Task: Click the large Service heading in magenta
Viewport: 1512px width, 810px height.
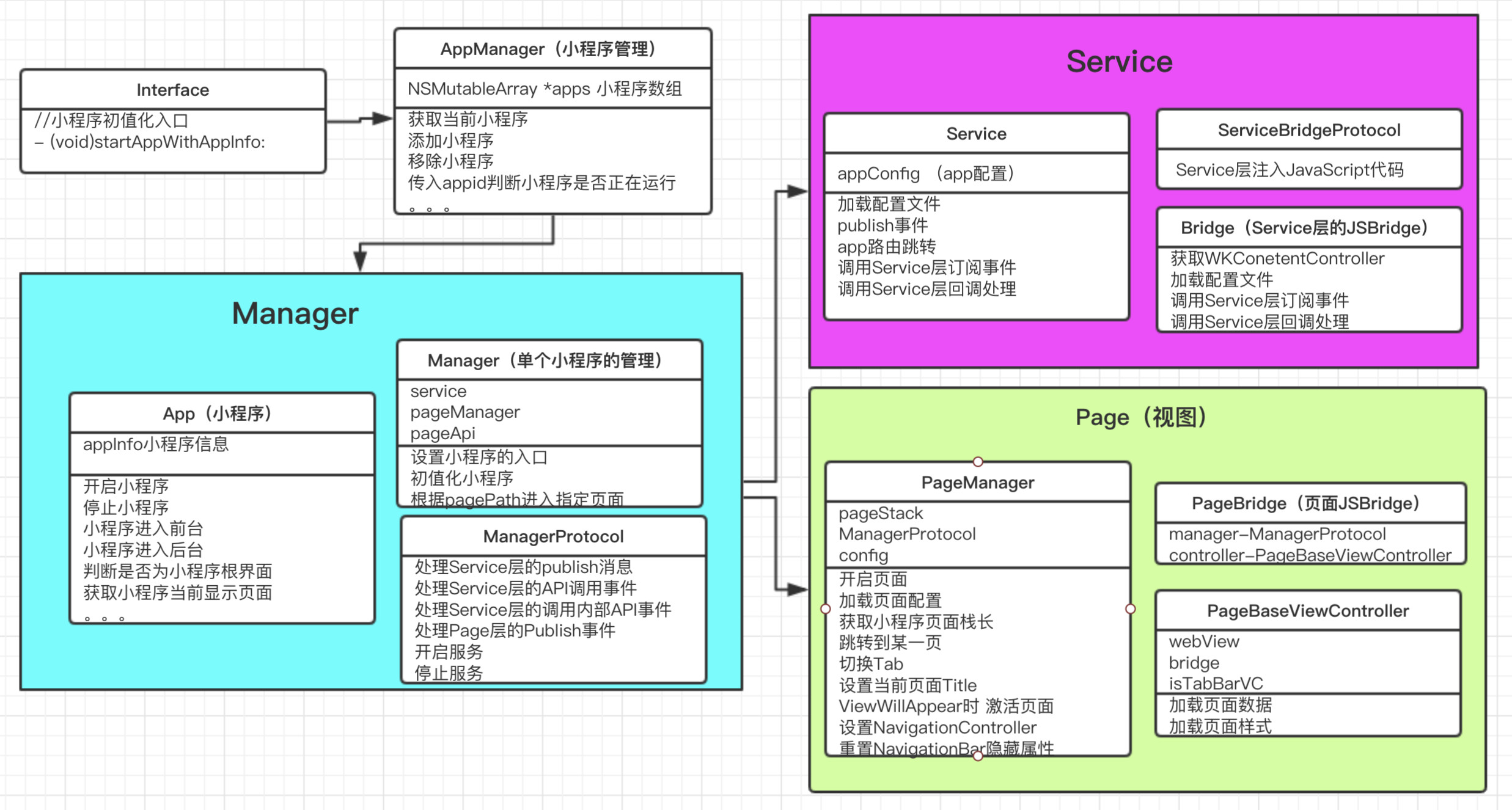Action: 1119,62
